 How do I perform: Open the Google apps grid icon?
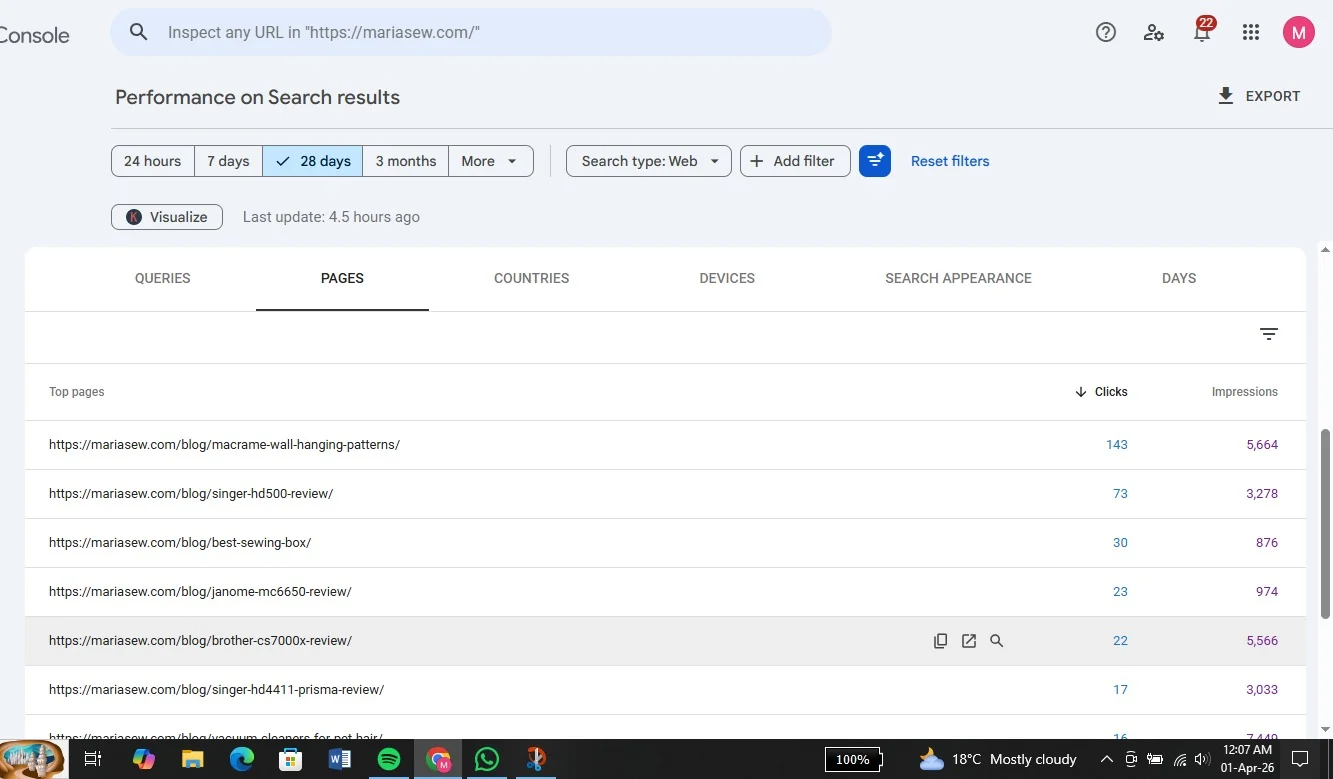1251,32
